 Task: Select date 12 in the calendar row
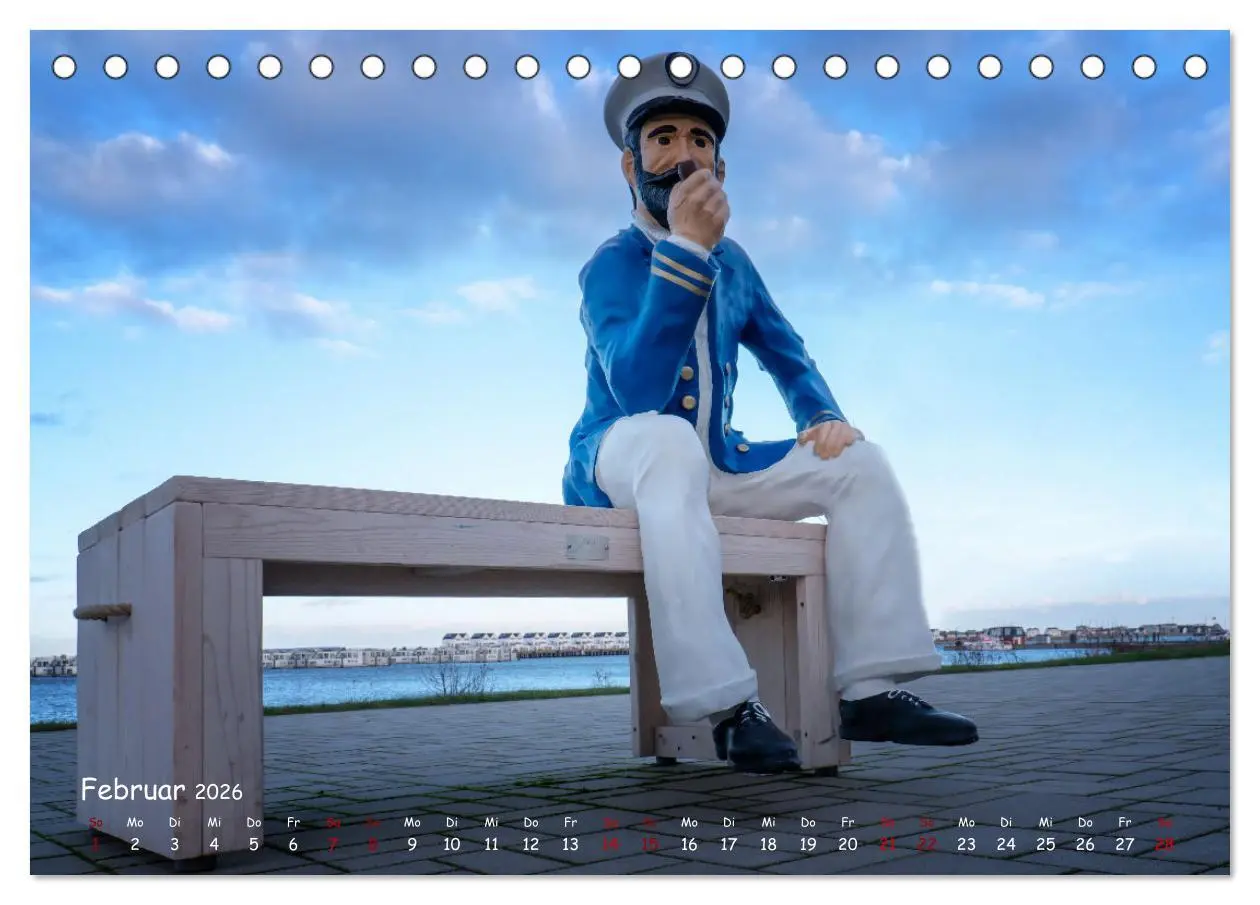pos(531,844)
